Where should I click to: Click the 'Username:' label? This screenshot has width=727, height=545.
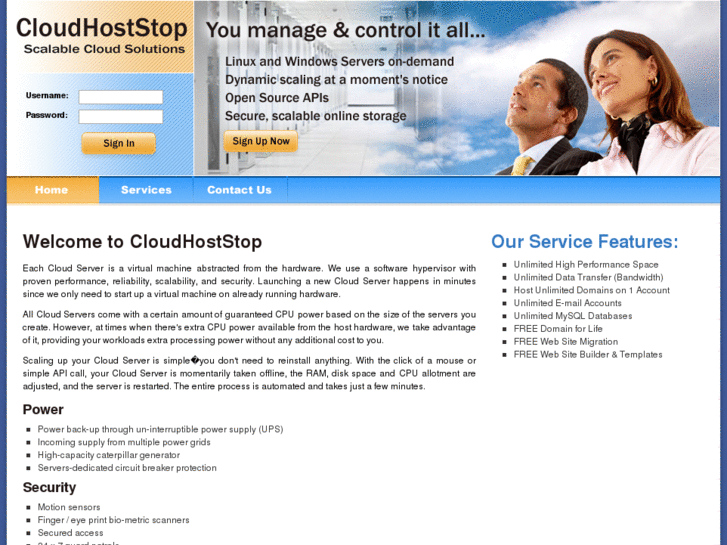[x=47, y=96]
